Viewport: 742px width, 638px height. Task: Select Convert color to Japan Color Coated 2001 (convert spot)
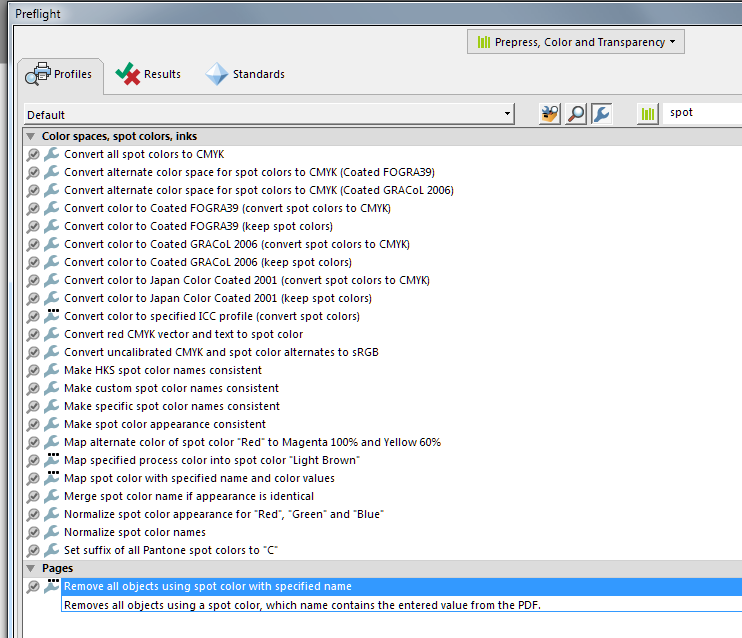tap(247, 280)
